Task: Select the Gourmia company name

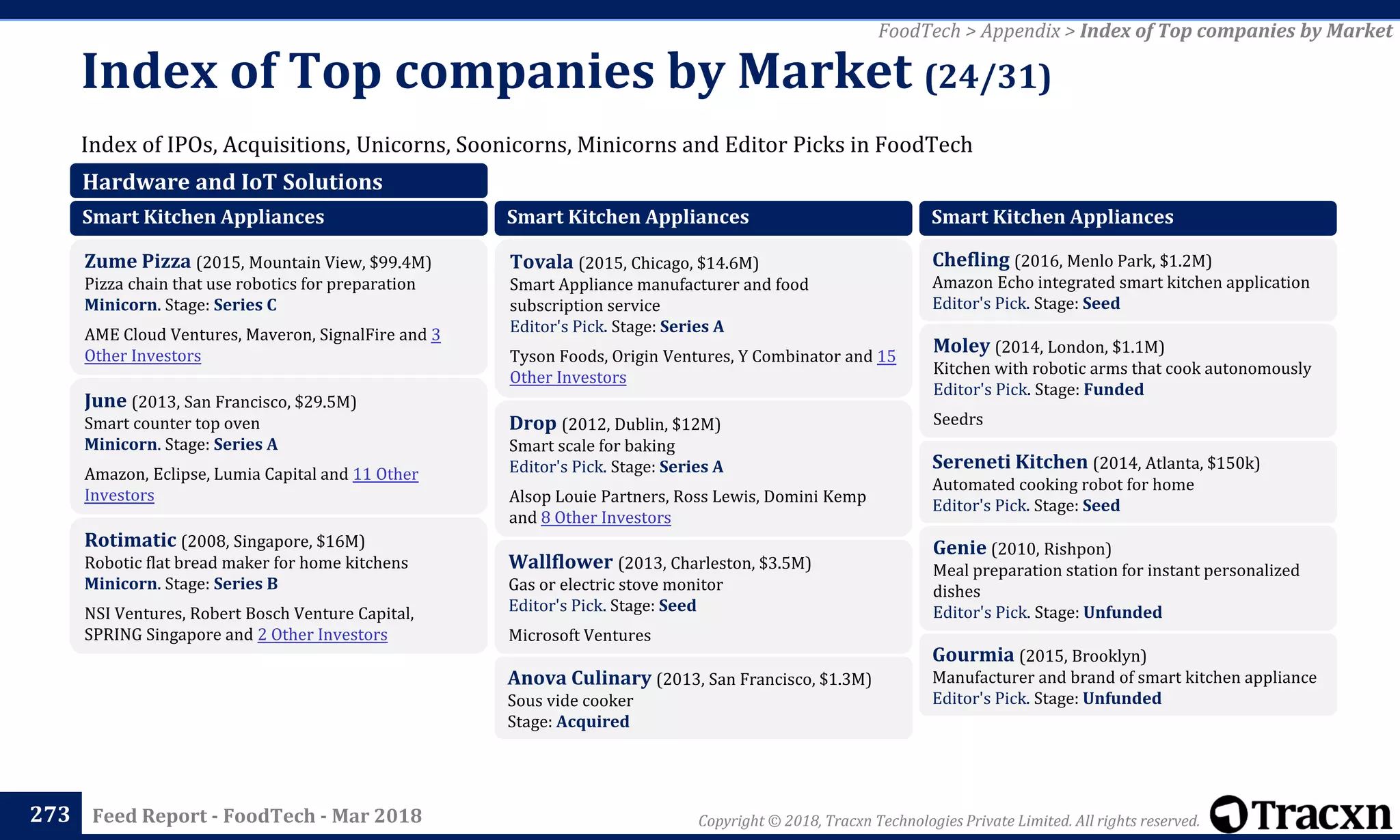Action: pyautogui.click(x=973, y=655)
